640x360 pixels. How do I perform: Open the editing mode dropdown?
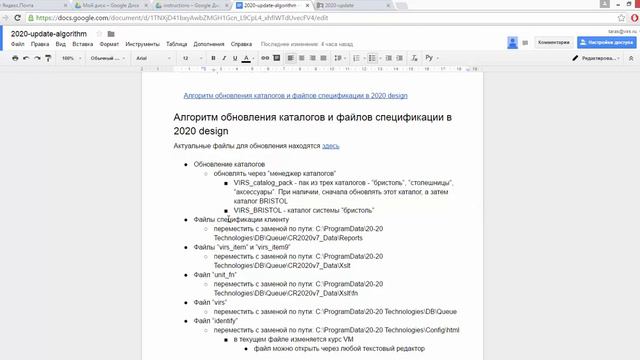pos(596,58)
